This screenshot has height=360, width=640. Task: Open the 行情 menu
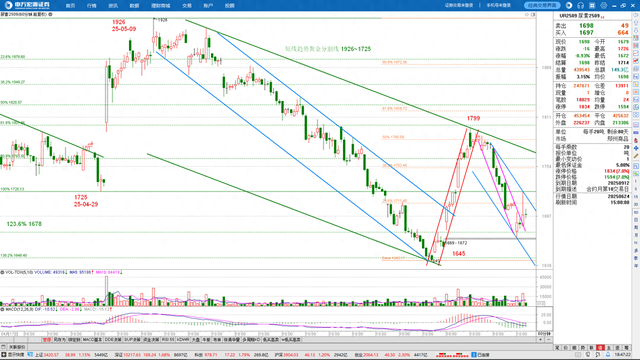(92, 6)
